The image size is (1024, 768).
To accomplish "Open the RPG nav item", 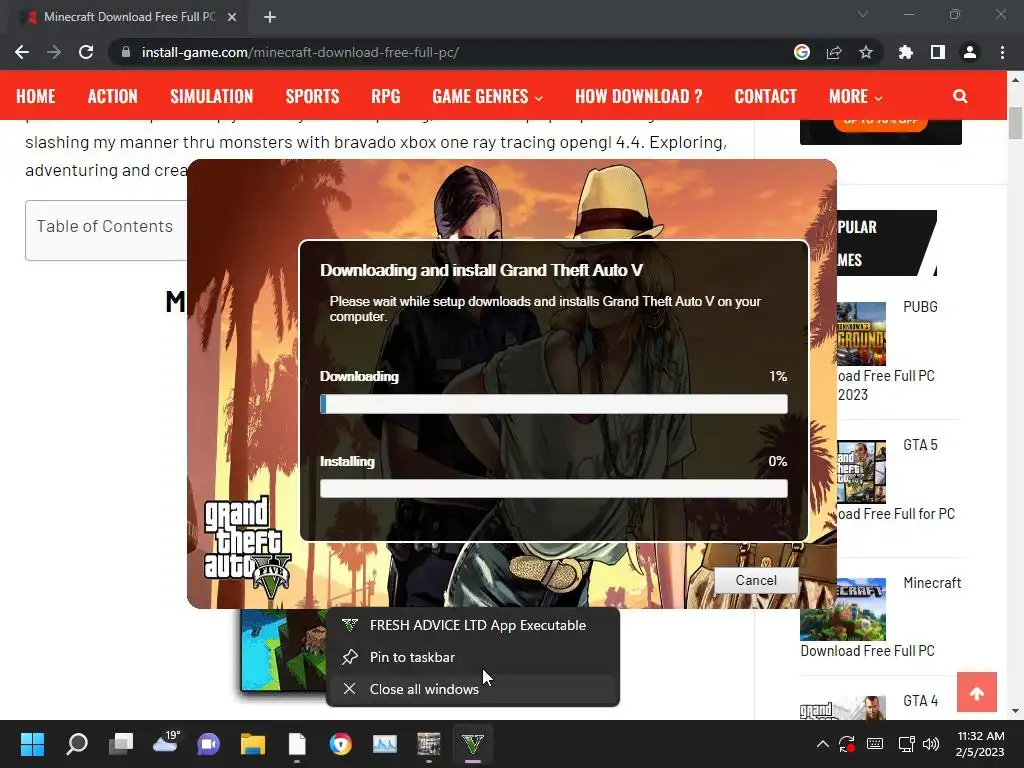I will (386, 96).
